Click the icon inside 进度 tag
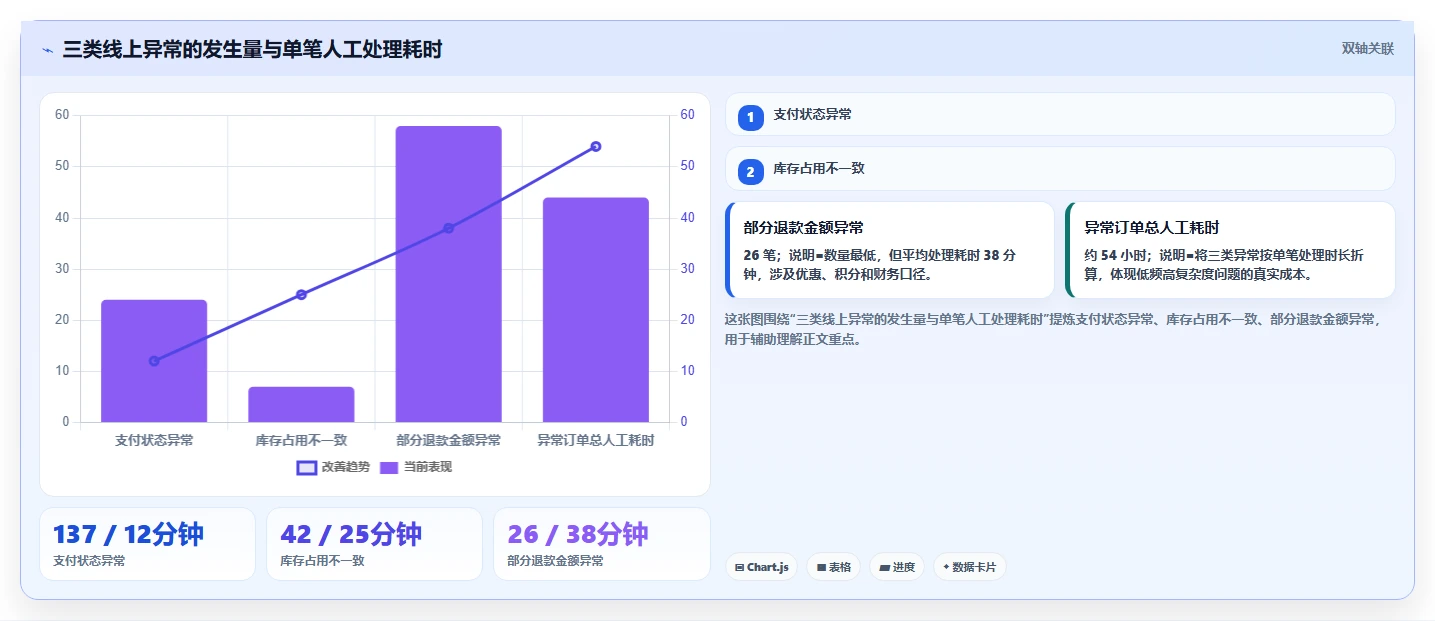The image size is (1435, 621). [884, 567]
